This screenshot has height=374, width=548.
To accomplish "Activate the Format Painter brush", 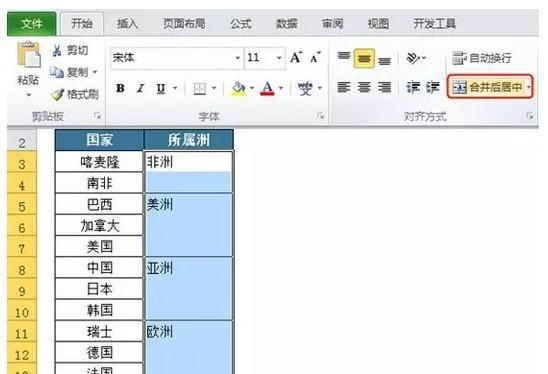I will click(x=74, y=94).
